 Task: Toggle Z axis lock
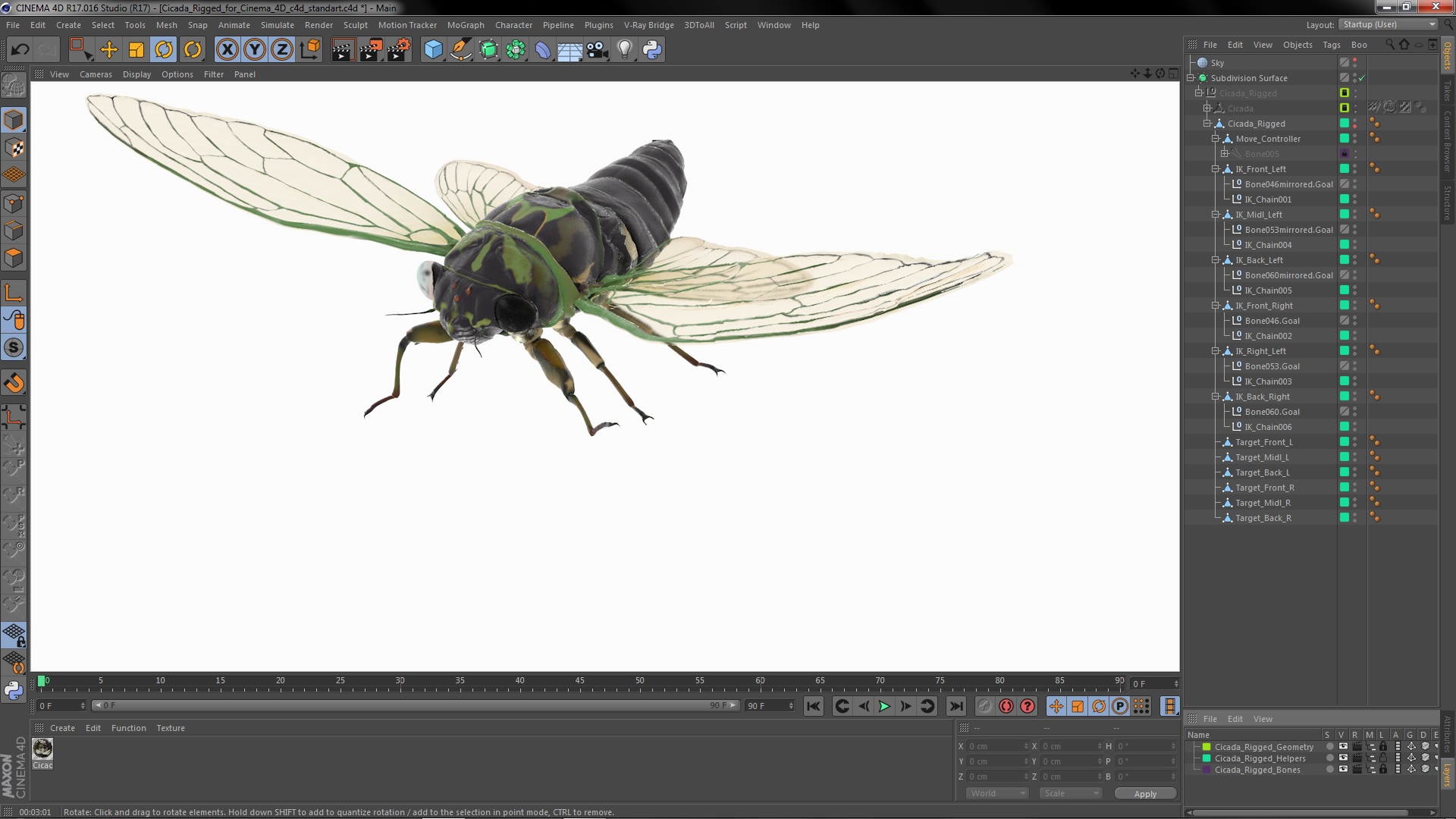click(x=282, y=50)
